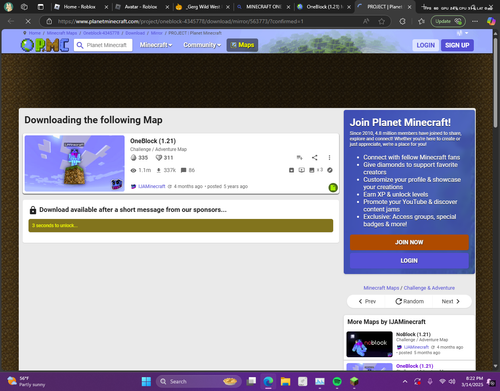The height and width of the screenshot is (391, 500).
Task: Switch to Avatar - Roblox tab
Action: tap(140, 7)
